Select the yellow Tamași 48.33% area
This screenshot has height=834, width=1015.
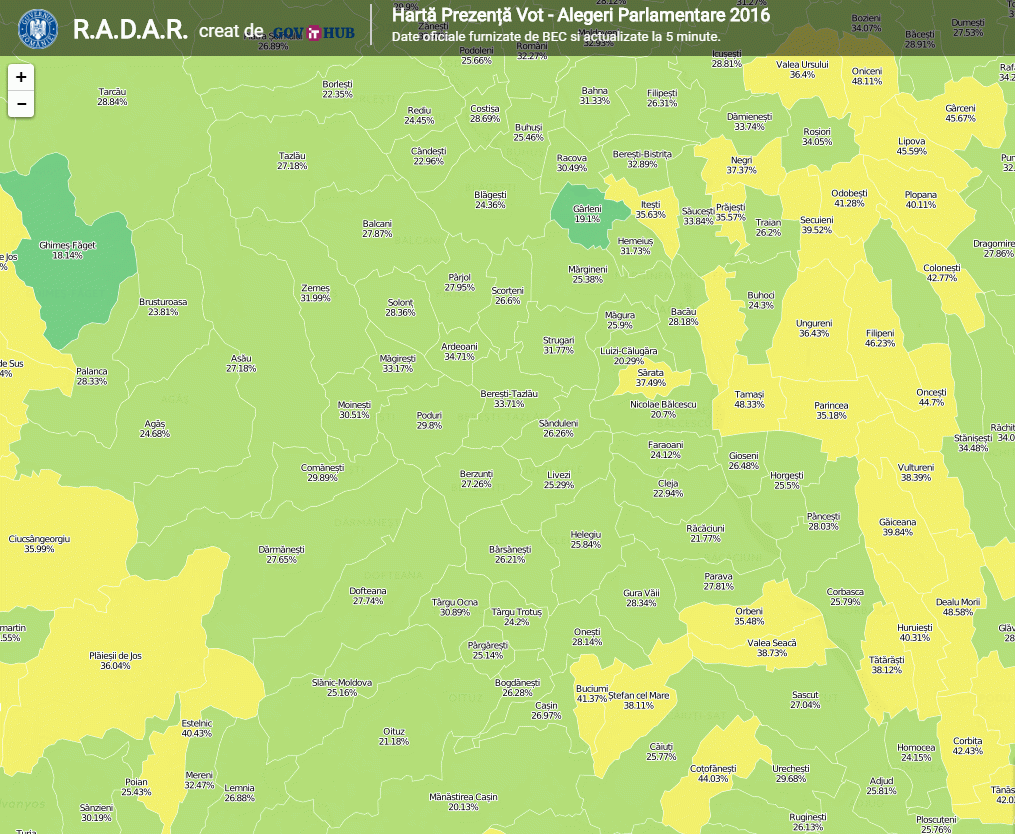[748, 399]
